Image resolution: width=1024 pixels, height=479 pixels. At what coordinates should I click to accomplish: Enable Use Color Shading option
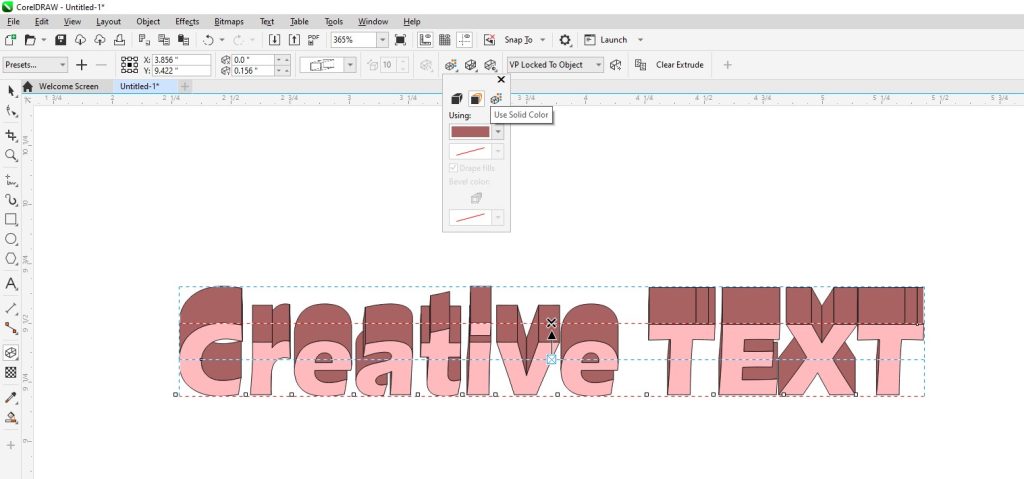(496, 98)
